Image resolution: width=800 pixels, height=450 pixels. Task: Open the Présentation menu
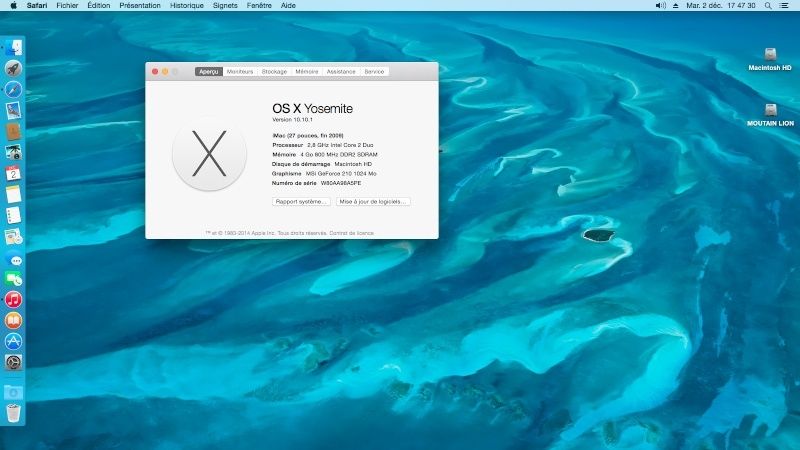click(140, 5)
